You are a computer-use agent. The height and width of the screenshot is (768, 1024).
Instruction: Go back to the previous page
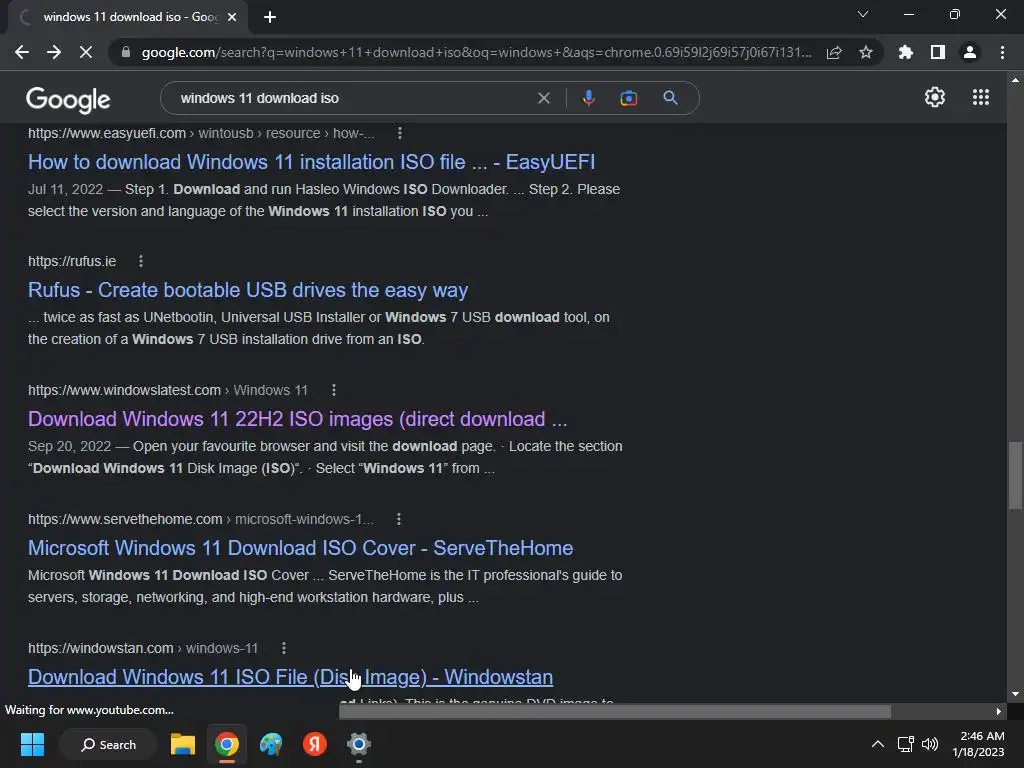(22, 52)
